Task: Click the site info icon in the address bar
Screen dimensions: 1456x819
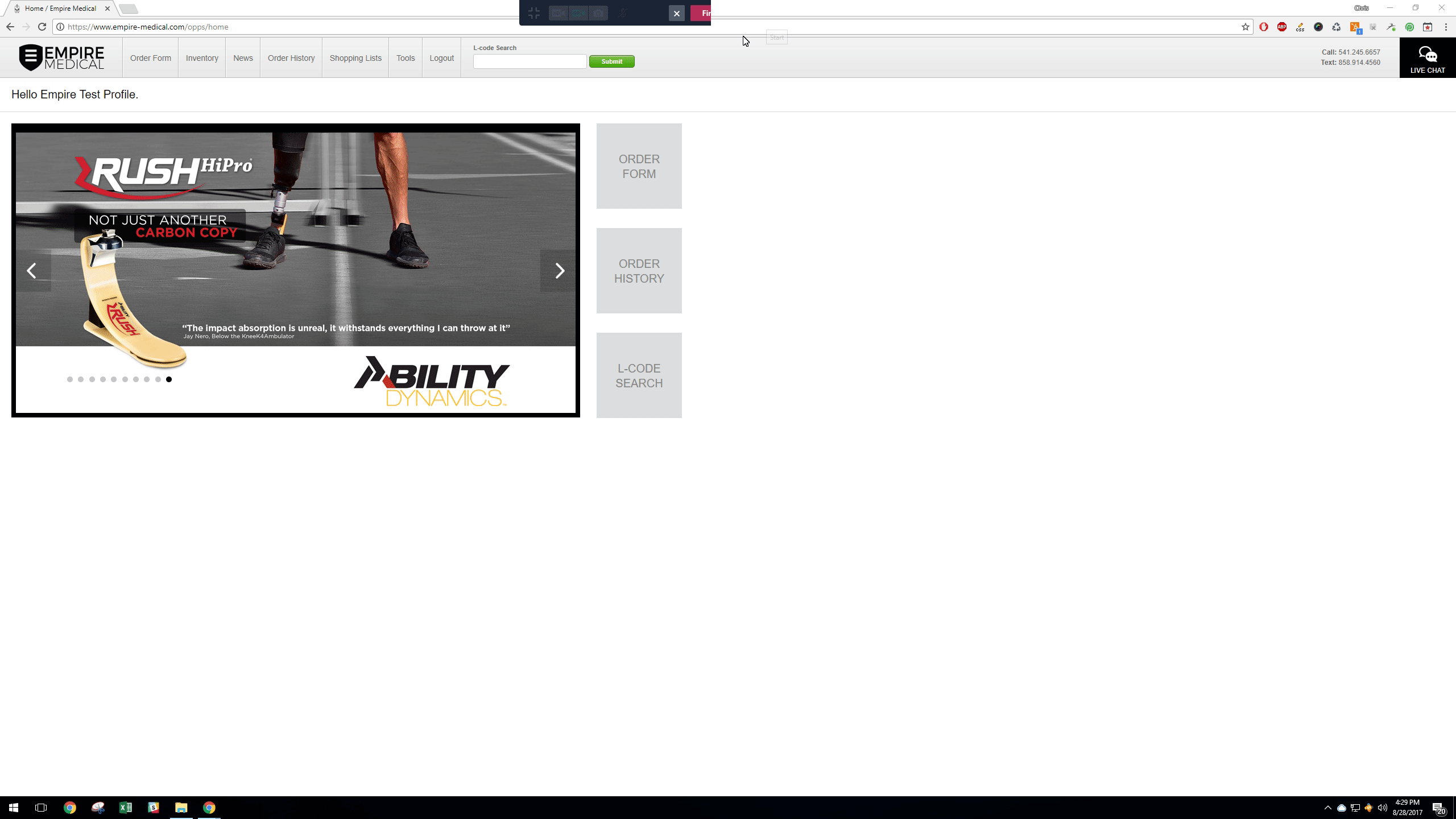Action: (60, 27)
